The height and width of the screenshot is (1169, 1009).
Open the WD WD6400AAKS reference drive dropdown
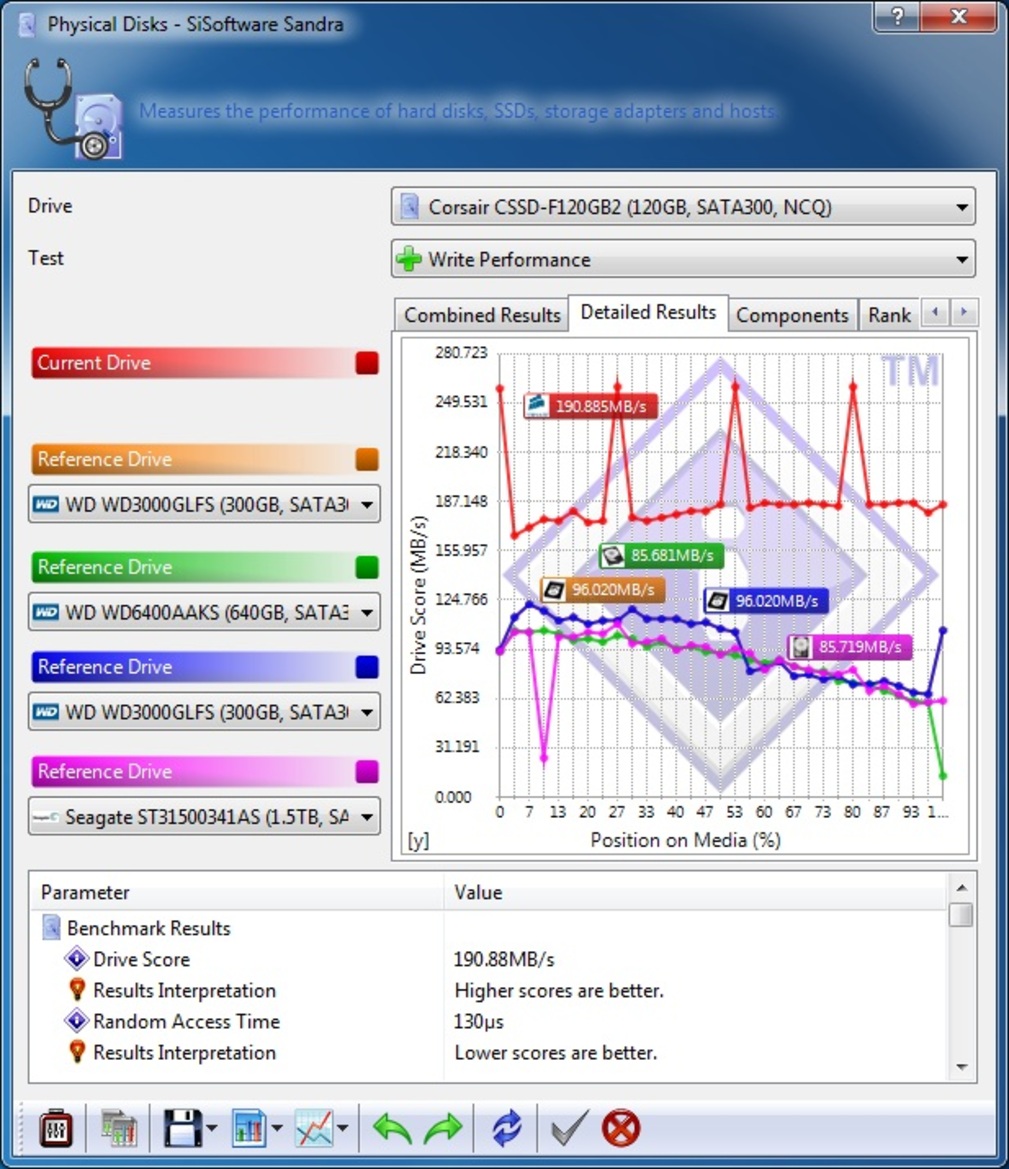(x=204, y=612)
